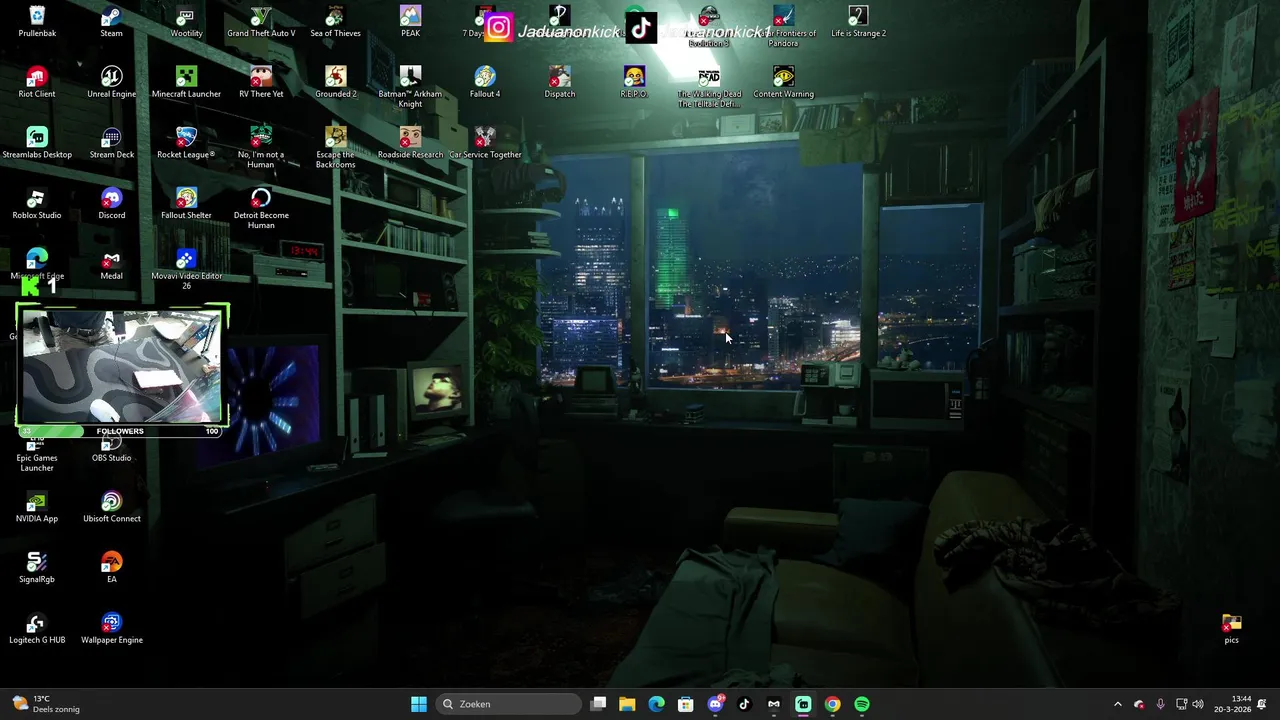Open File Explorer from the taskbar
Screen dimensions: 1280x720
click(x=627, y=704)
